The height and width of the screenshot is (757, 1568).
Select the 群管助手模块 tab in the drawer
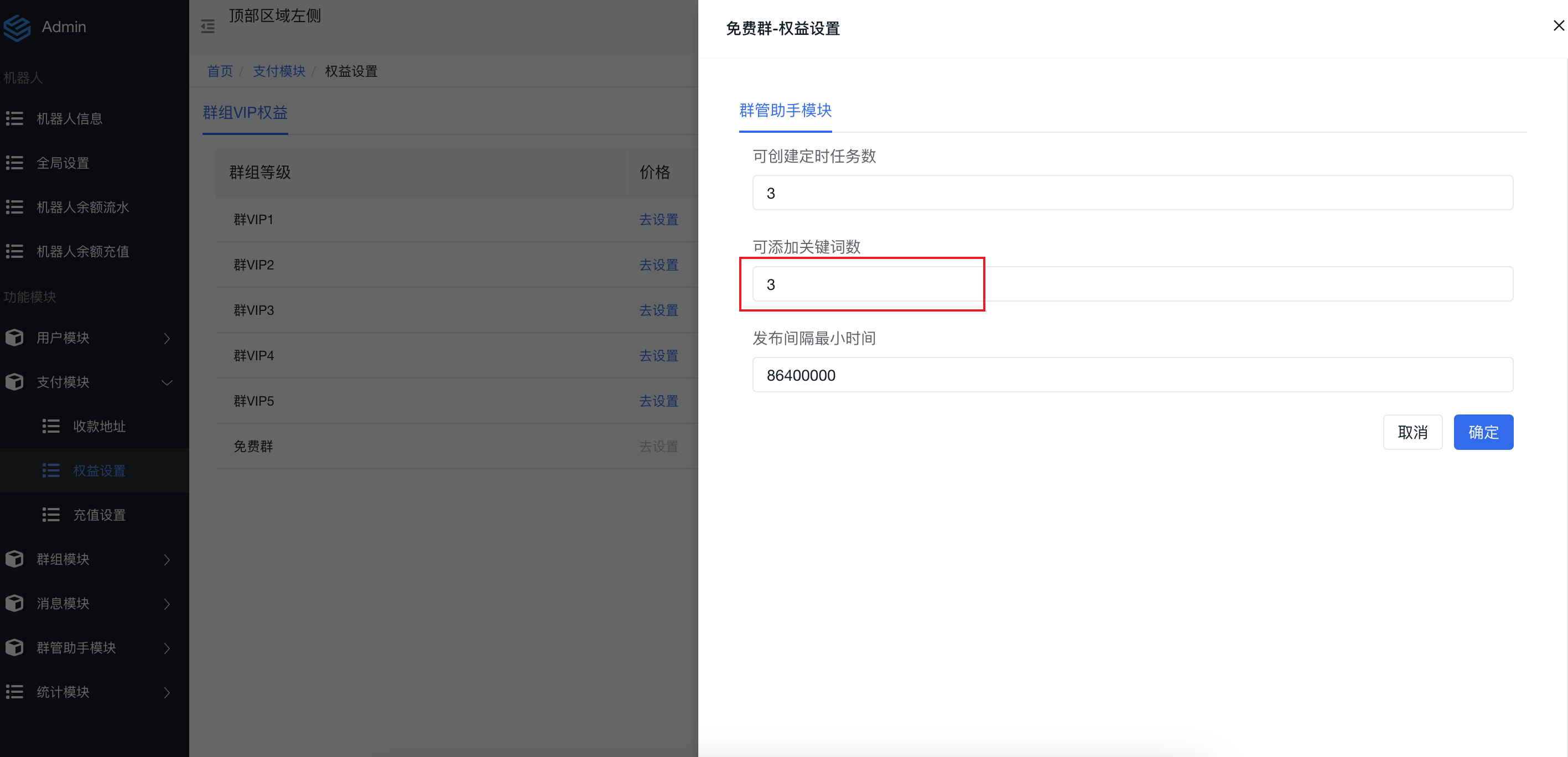click(x=785, y=110)
